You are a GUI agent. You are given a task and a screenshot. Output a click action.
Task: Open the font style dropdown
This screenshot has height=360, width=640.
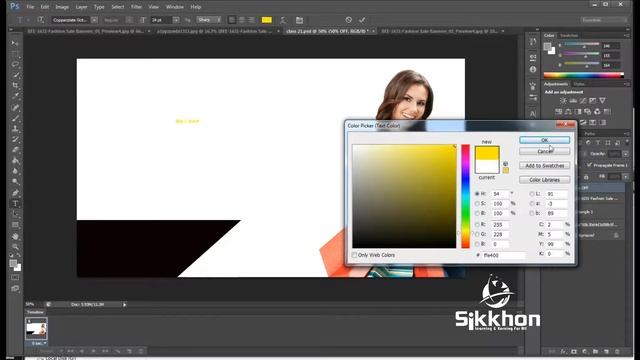click(129, 20)
